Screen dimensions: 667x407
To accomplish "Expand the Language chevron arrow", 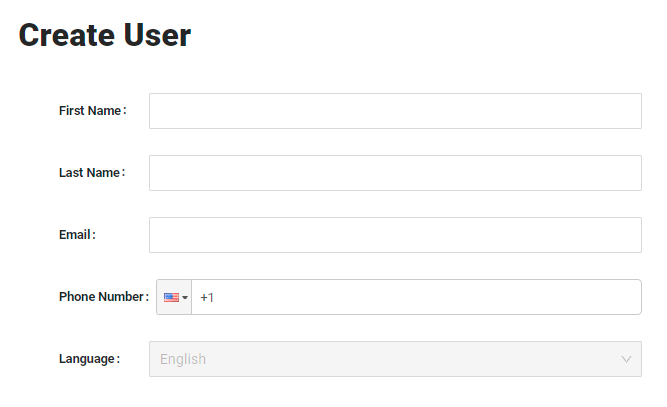I will (626, 359).
